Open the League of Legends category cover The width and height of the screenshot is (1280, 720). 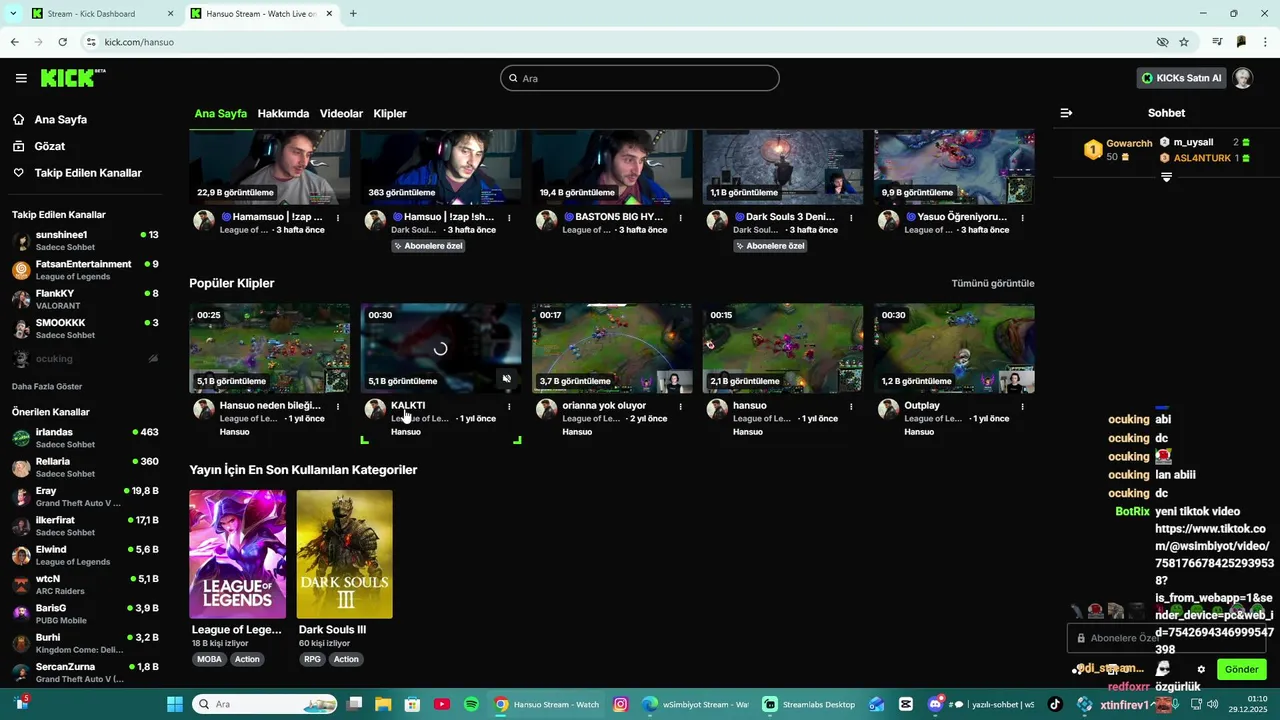(x=238, y=554)
